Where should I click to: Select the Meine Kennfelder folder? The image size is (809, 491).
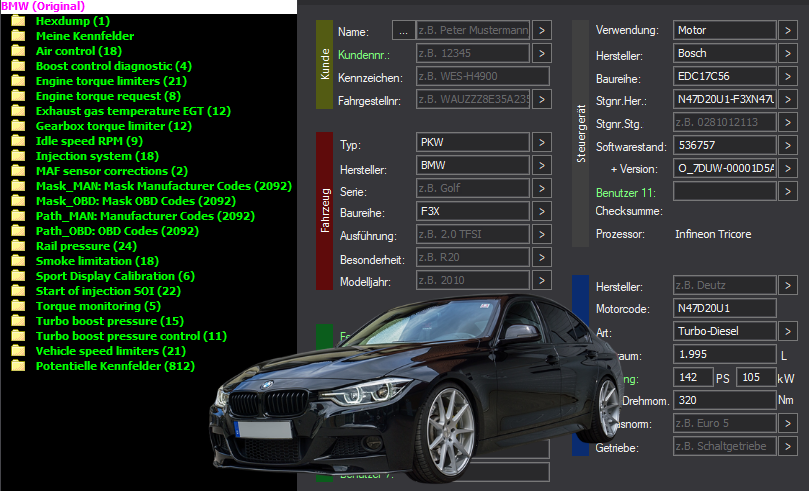pos(85,36)
